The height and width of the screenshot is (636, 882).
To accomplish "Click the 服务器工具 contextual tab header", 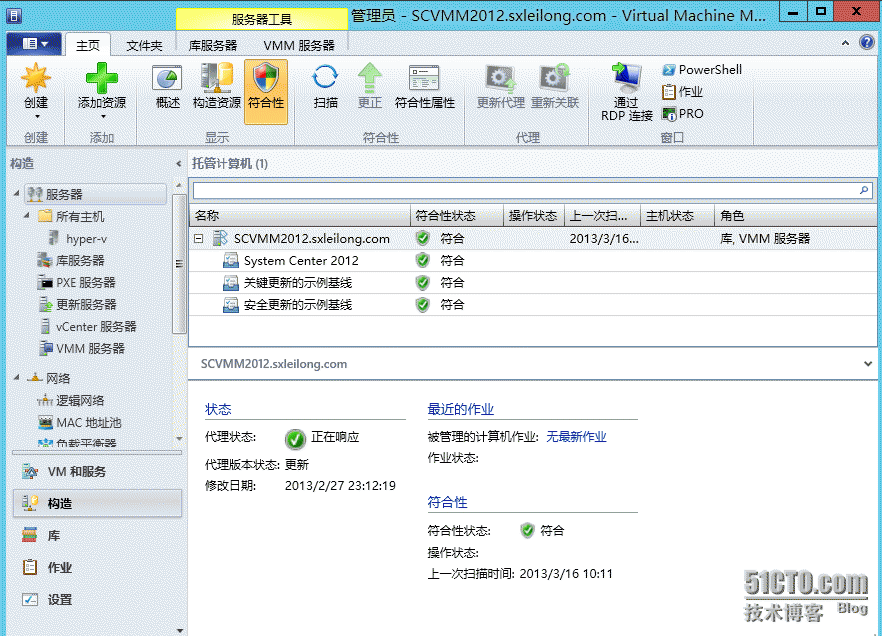I will [x=262, y=19].
